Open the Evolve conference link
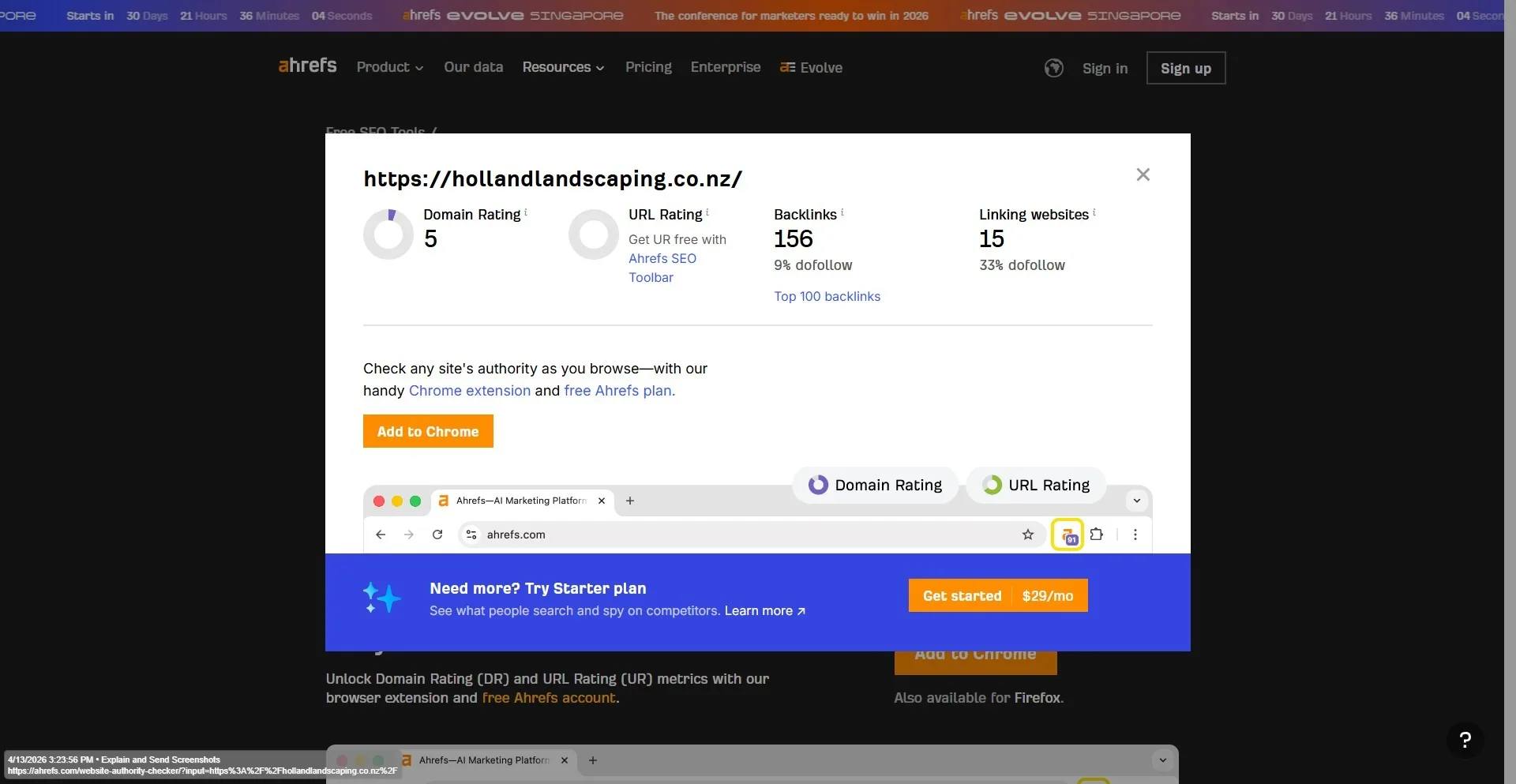The image size is (1516, 784). [x=811, y=68]
